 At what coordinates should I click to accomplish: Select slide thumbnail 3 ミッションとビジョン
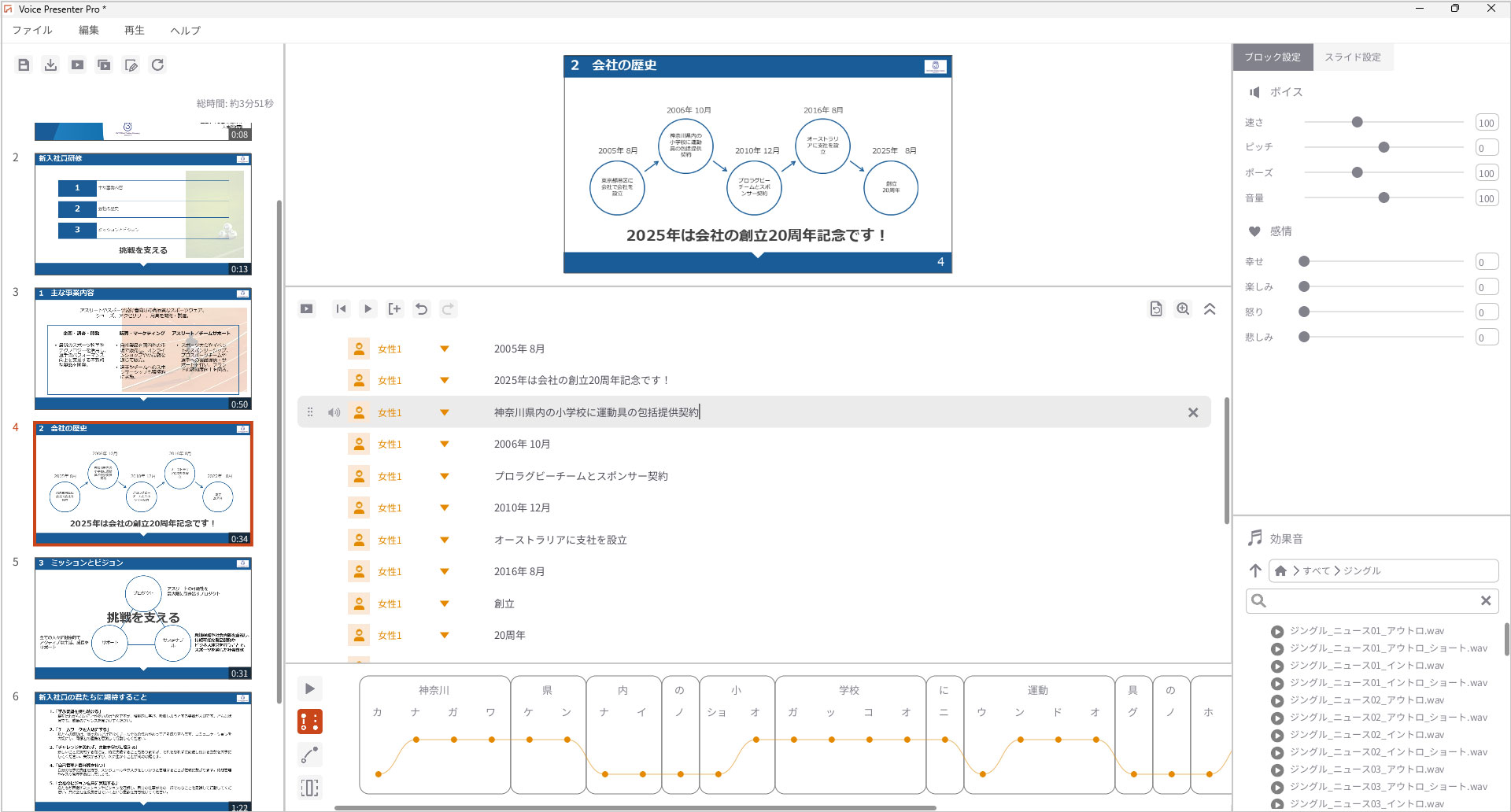pos(143,618)
